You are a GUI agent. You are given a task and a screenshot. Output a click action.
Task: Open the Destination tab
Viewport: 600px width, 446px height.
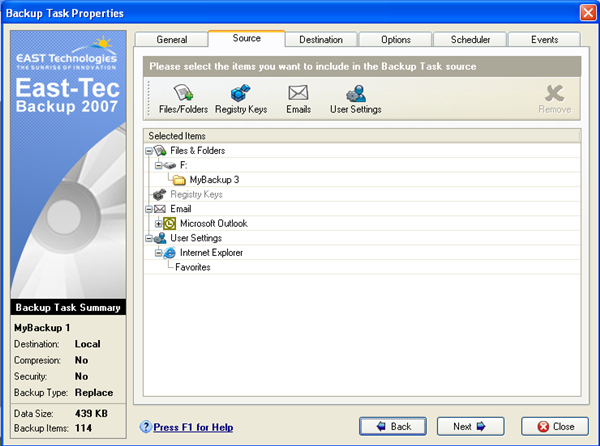(x=321, y=39)
